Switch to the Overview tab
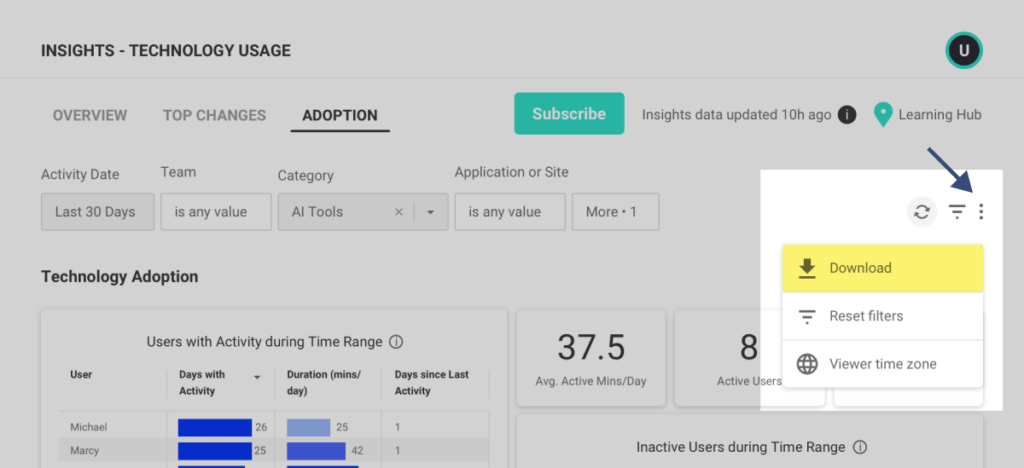Image resolution: width=1024 pixels, height=468 pixels. click(x=90, y=115)
